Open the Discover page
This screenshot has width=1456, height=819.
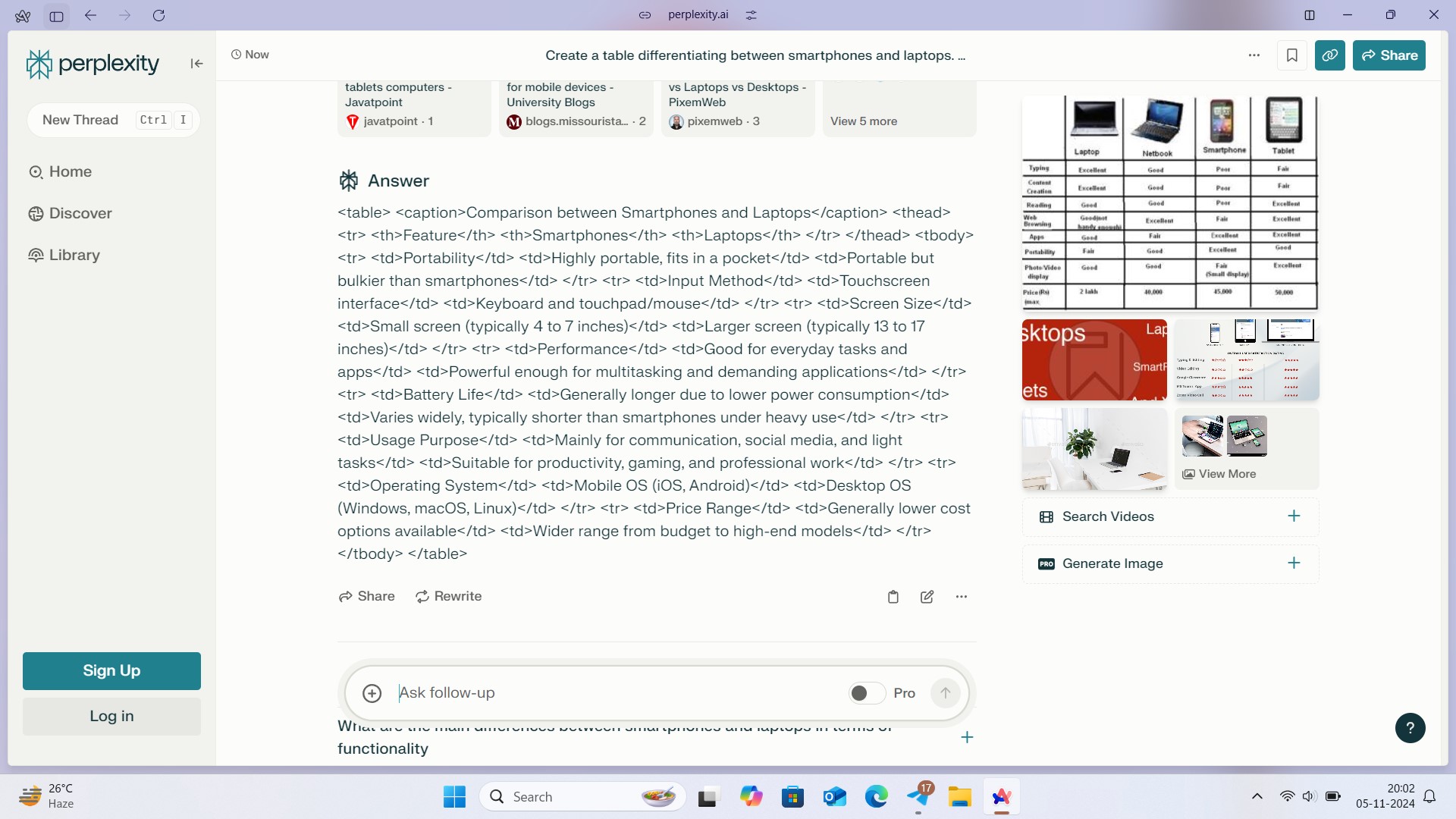(x=70, y=214)
